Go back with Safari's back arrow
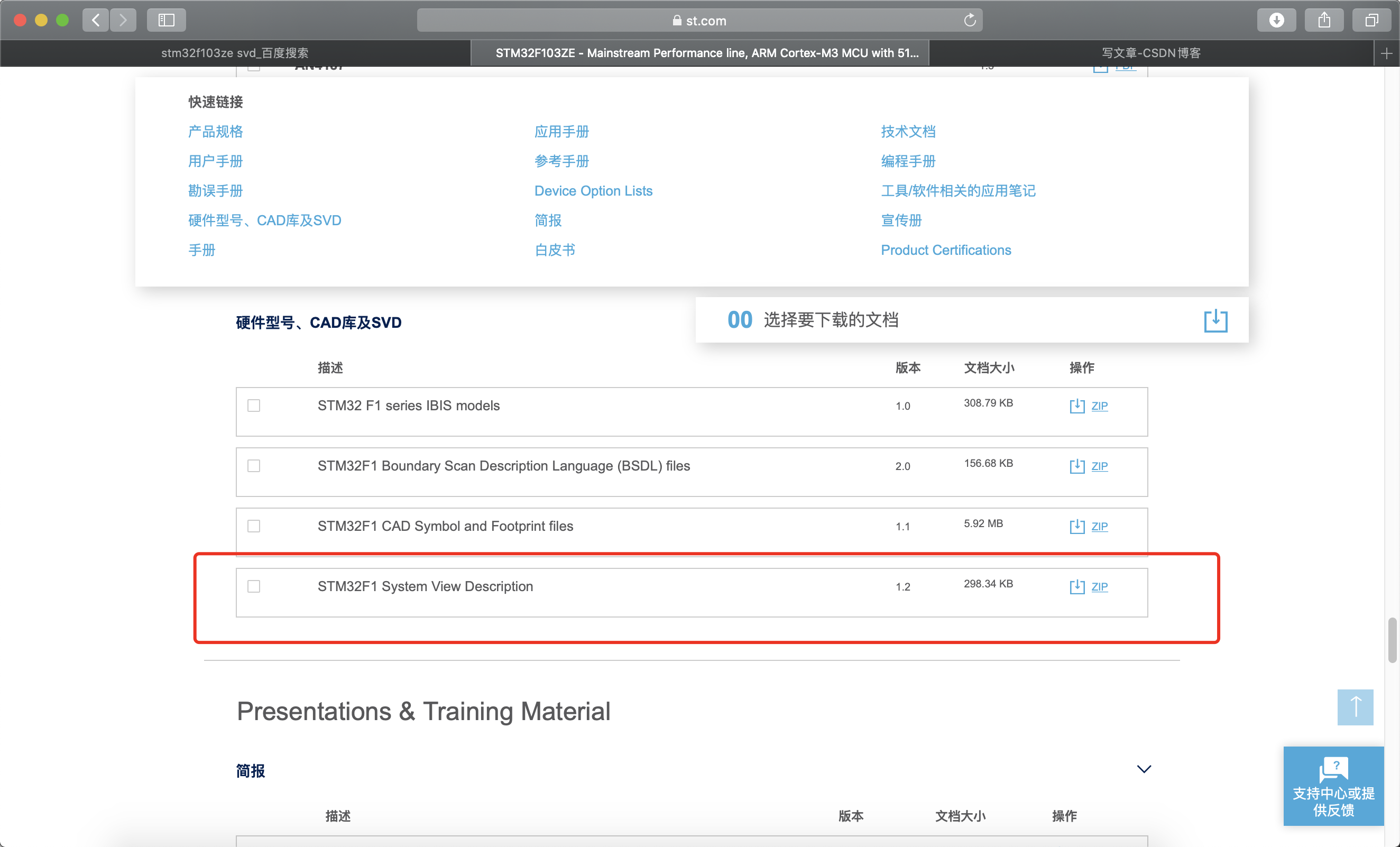The height and width of the screenshot is (847, 1400). (96, 21)
